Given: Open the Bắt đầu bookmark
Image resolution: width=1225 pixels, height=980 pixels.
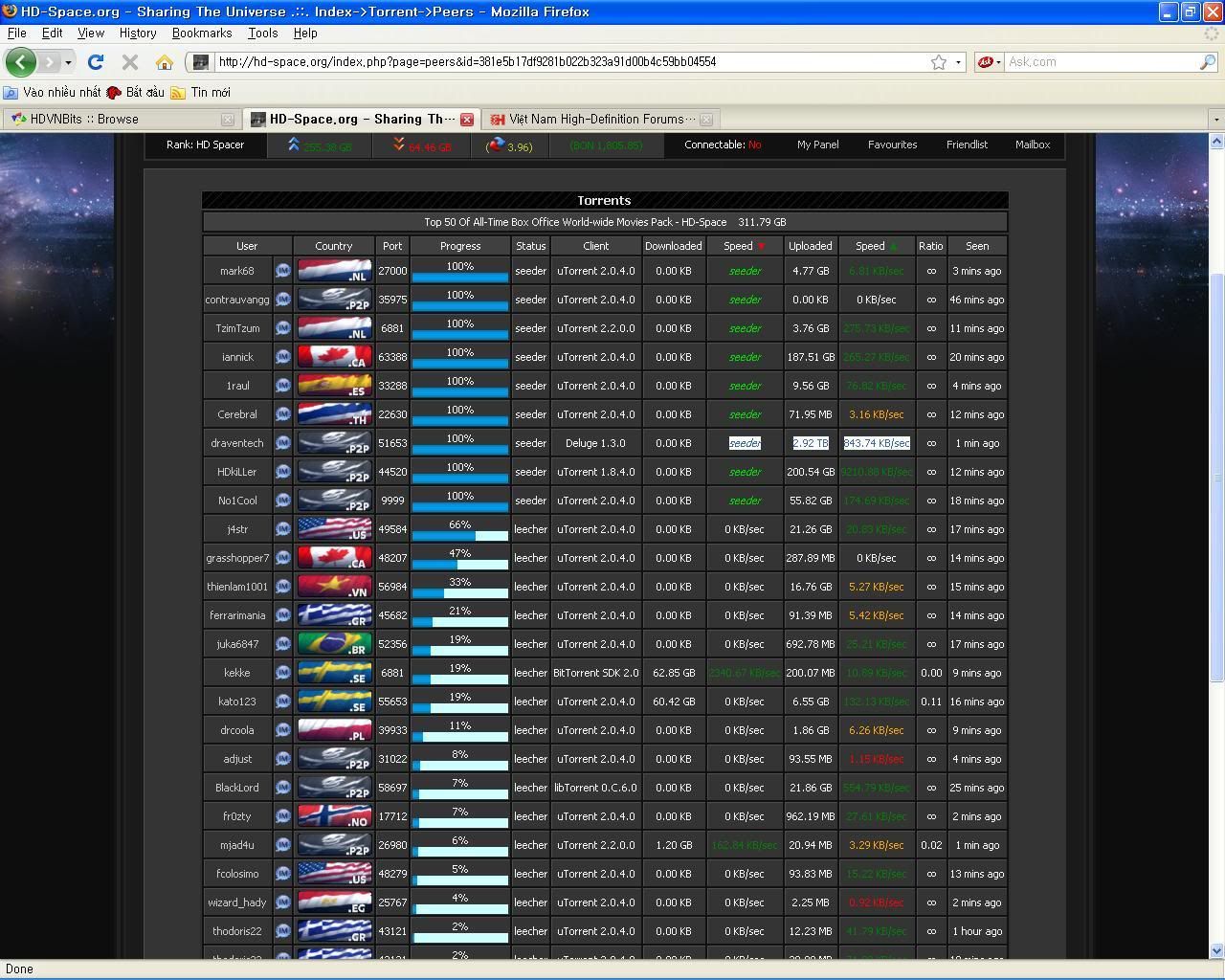Looking at the screenshot, I should pyautogui.click(x=136, y=93).
